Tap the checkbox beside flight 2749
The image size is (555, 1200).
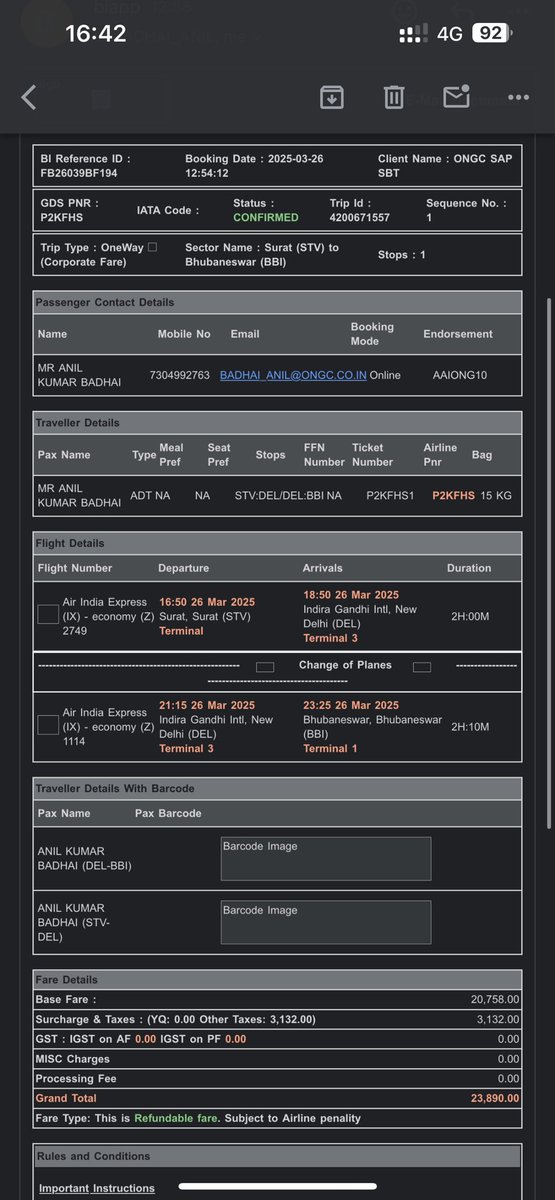(48, 615)
